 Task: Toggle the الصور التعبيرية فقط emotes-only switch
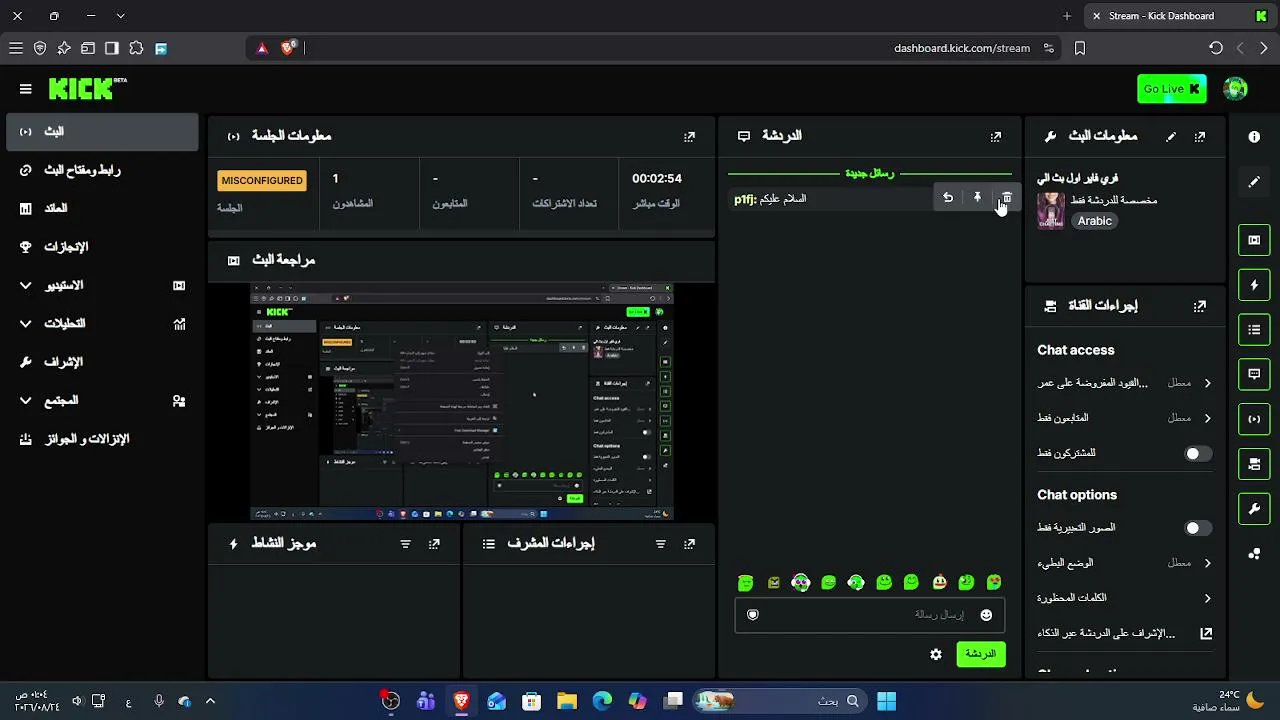coord(1198,528)
